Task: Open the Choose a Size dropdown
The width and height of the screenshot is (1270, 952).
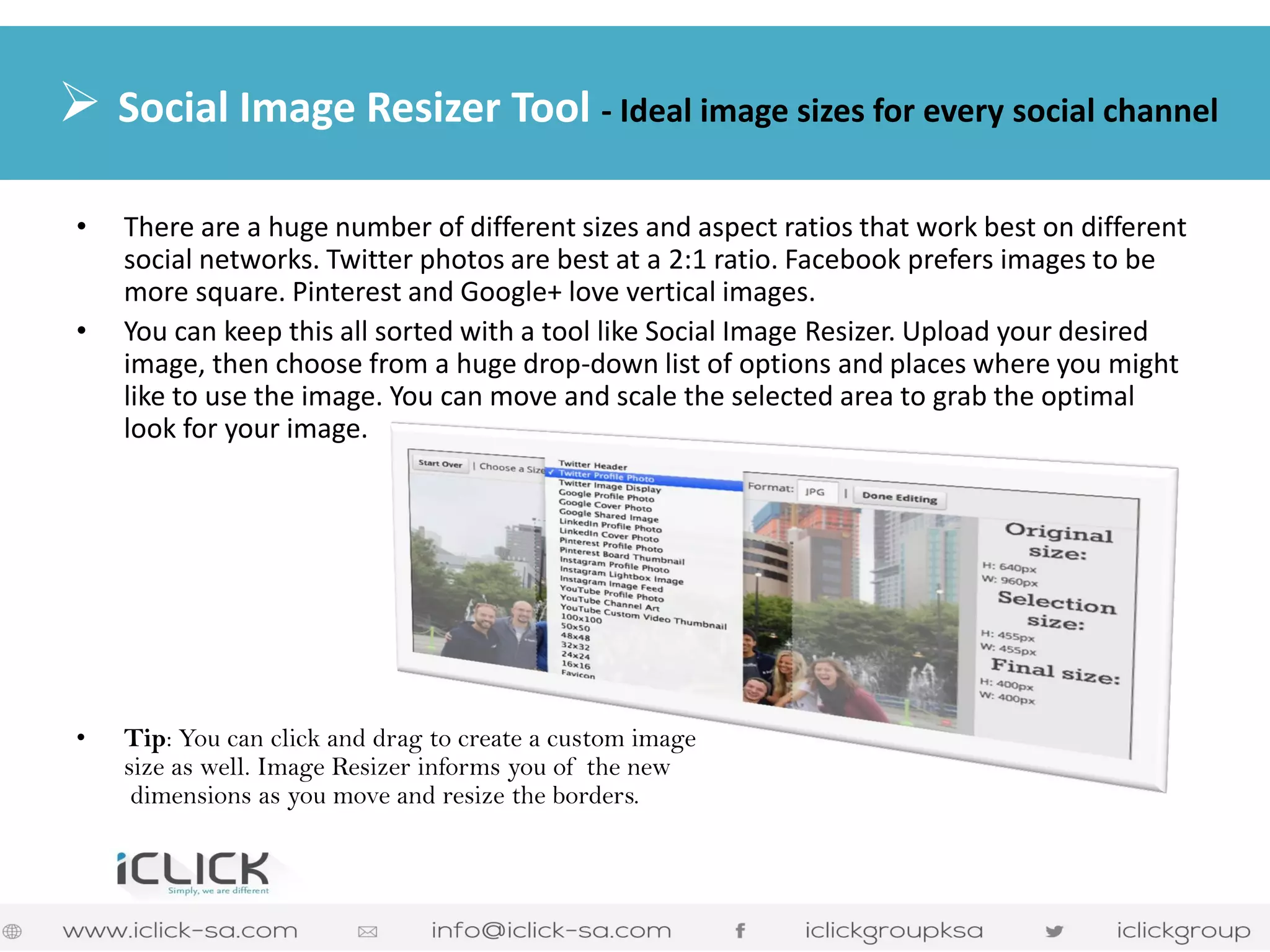Action: tap(512, 468)
